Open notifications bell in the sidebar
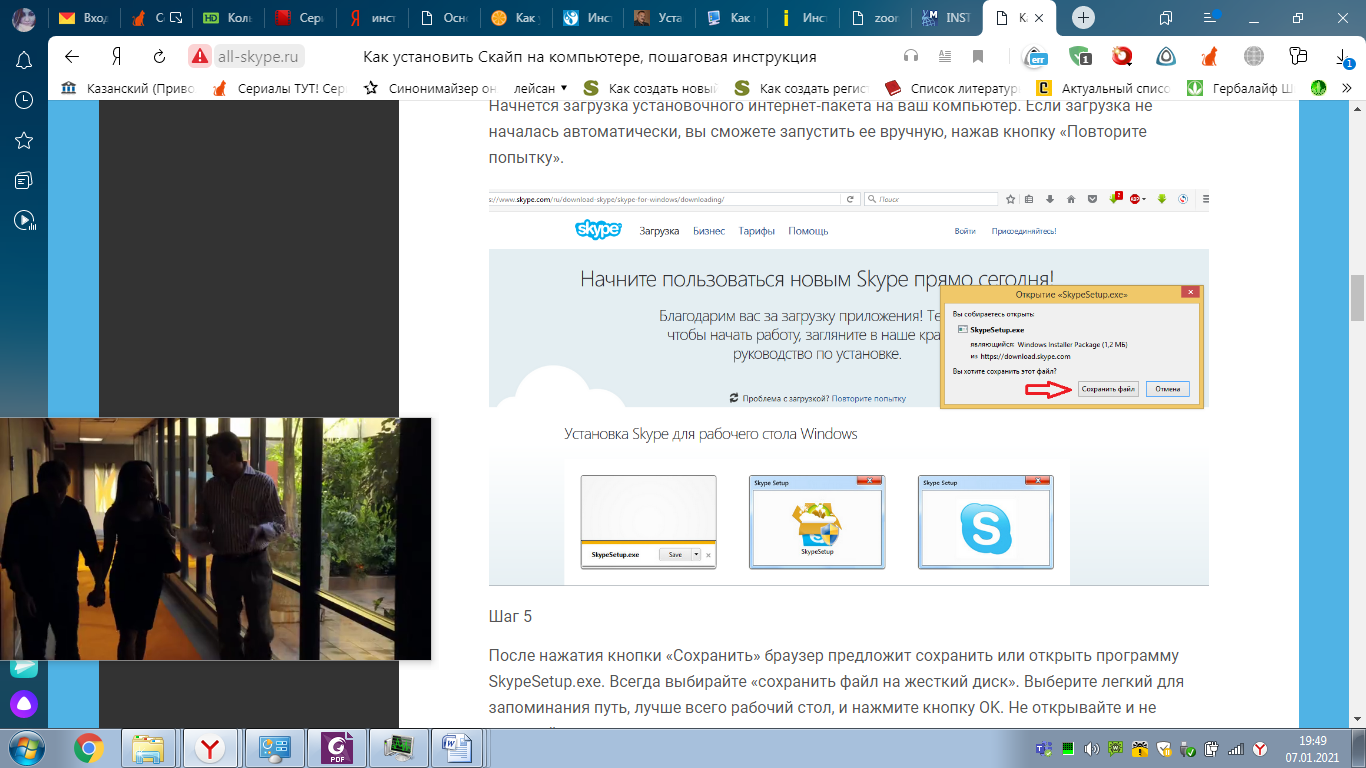Screen dimensions: 1366x768 pyautogui.click(x=24, y=60)
